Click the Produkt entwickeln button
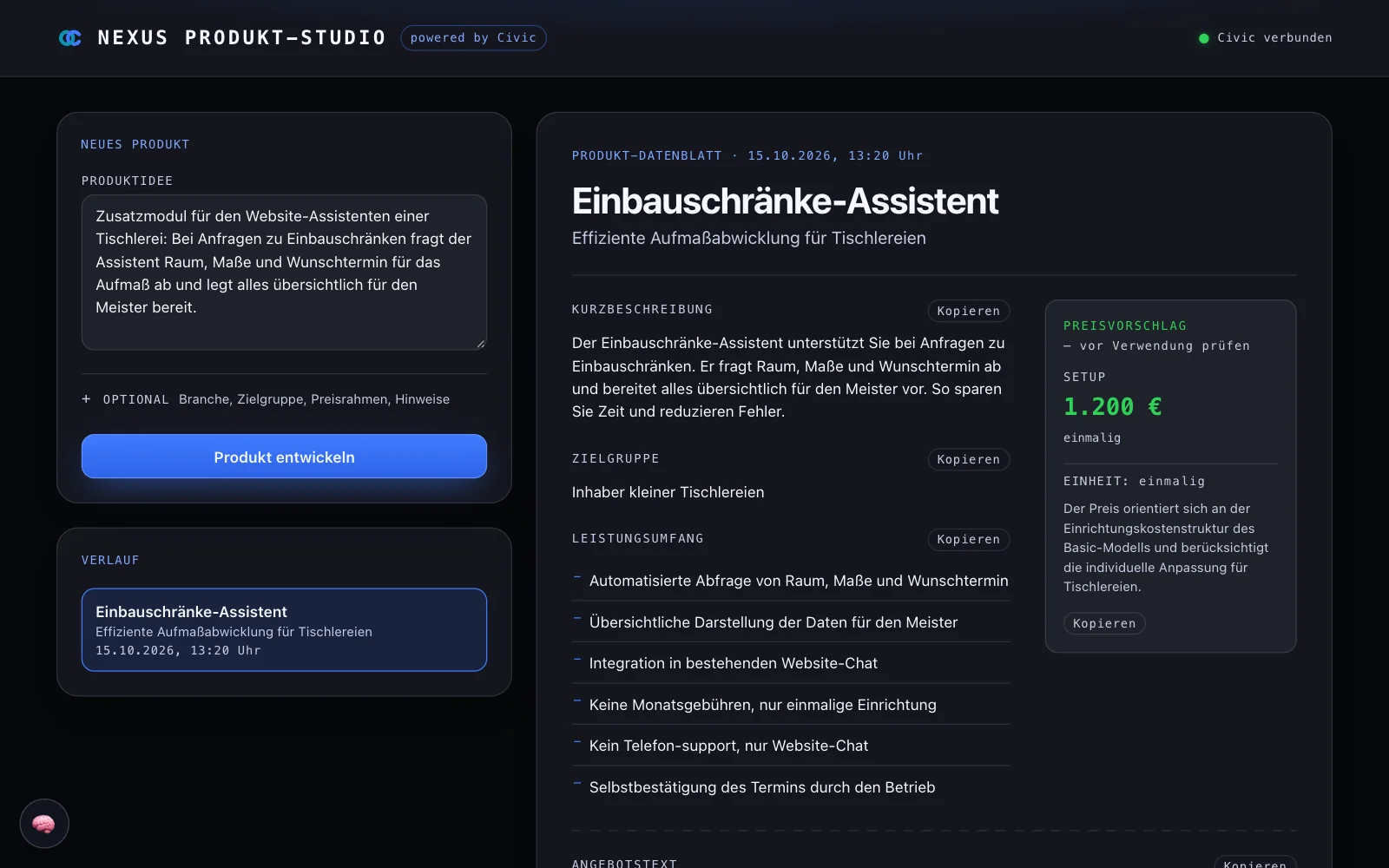The height and width of the screenshot is (868, 1389). coord(284,457)
